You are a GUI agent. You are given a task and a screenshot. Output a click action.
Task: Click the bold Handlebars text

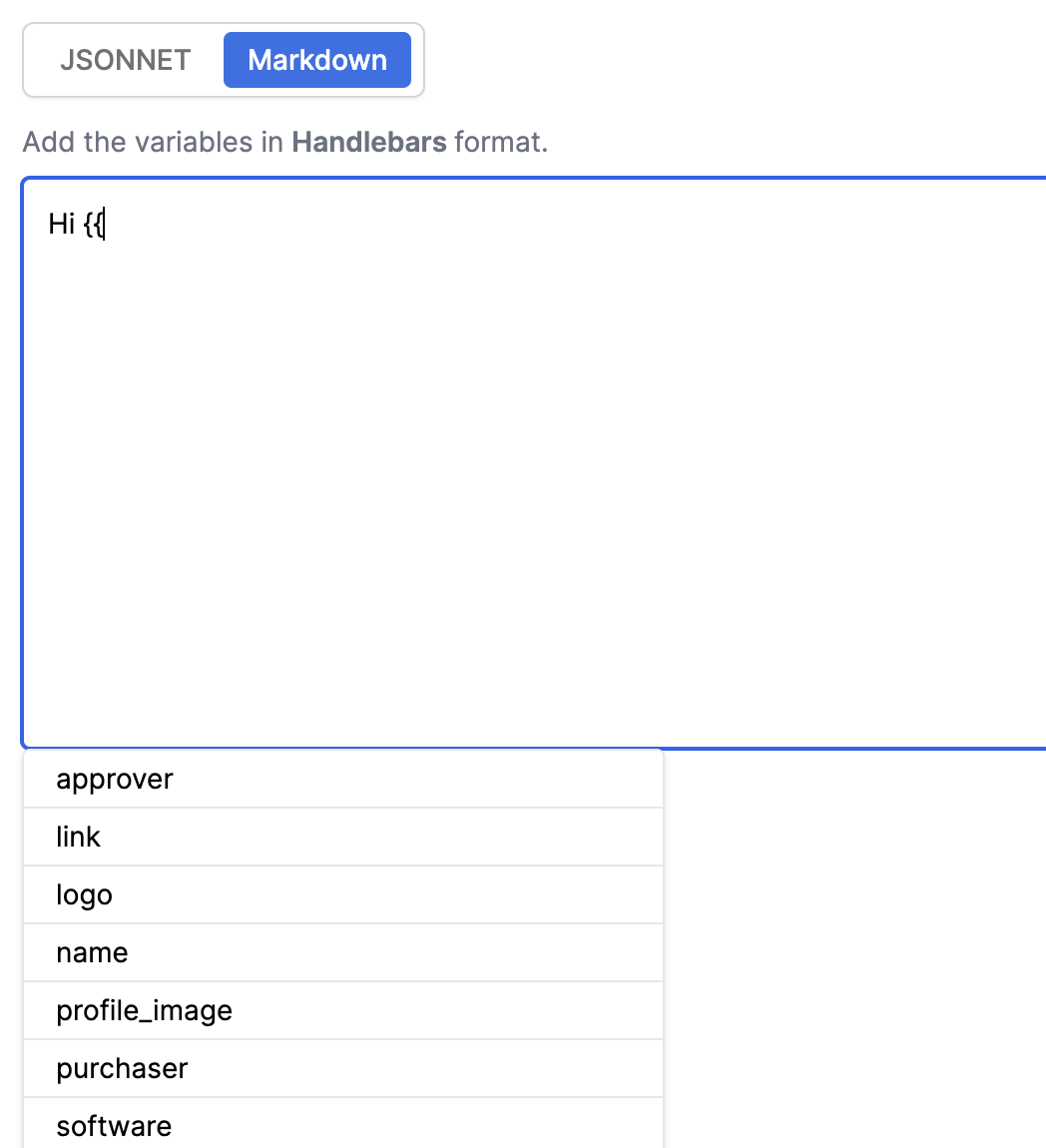click(x=369, y=142)
